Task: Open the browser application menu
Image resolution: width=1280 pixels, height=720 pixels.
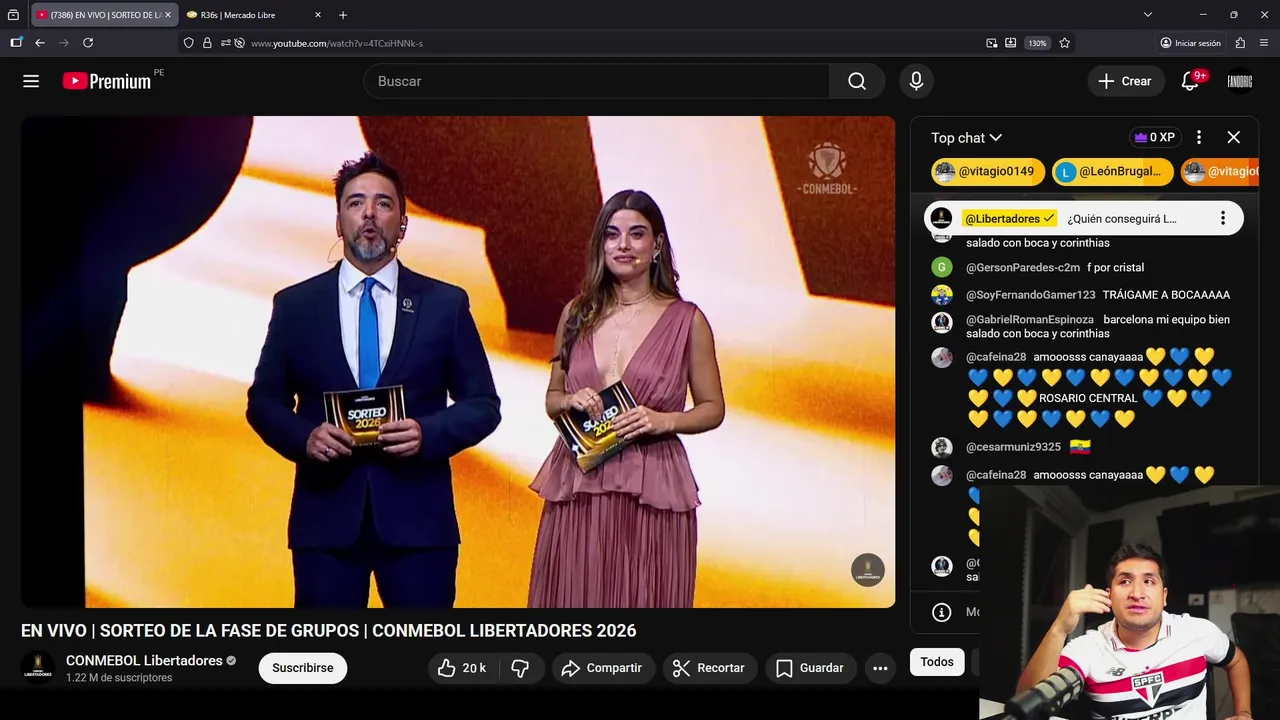Action: (x=1264, y=43)
